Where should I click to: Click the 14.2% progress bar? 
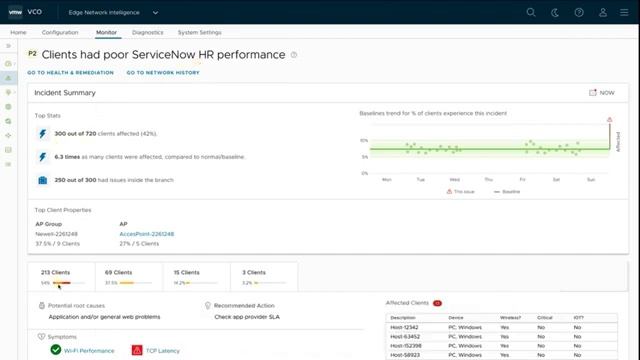pyautogui.click(x=202, y=283)
